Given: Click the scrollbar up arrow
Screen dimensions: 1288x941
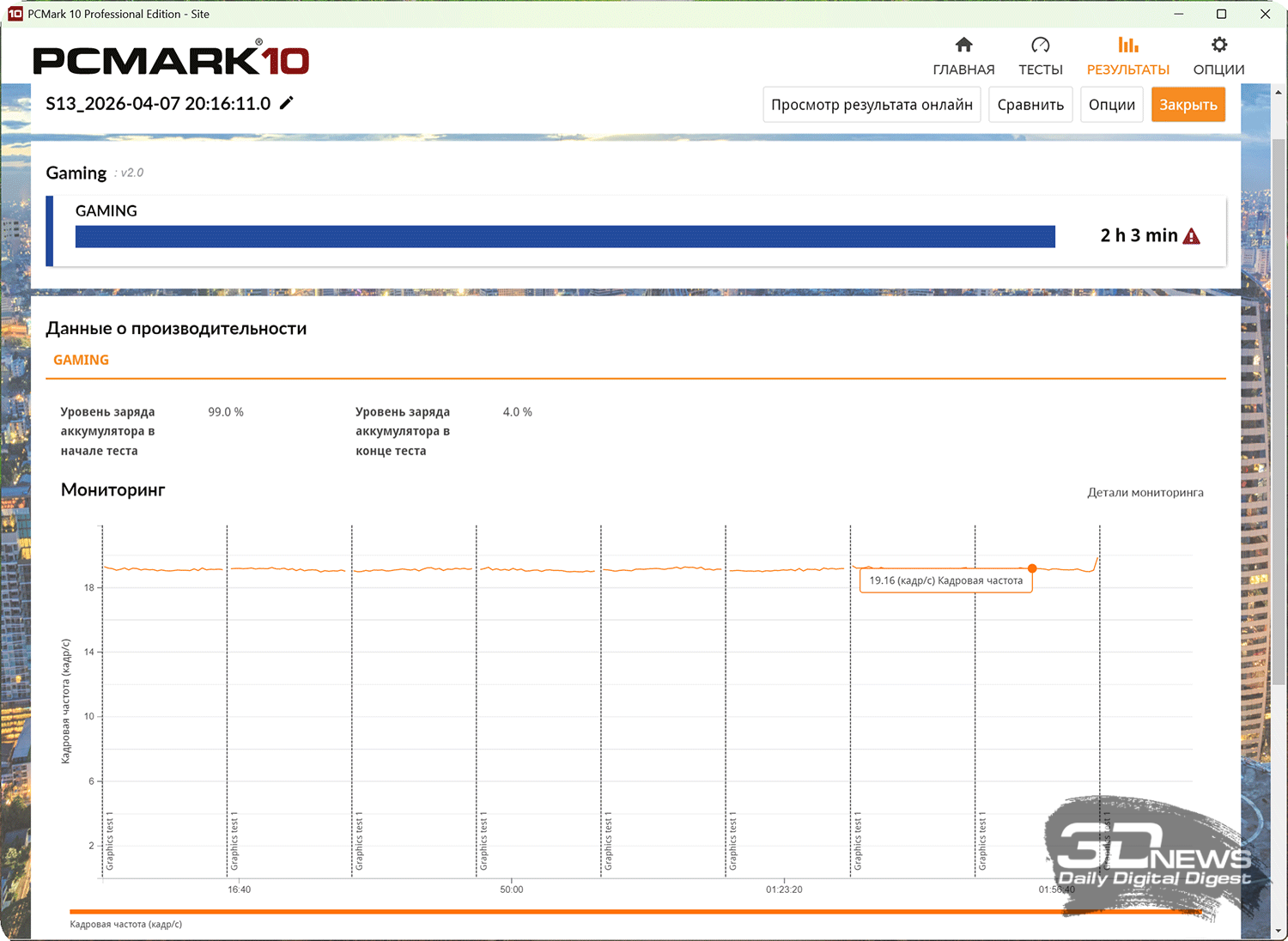Looking at the screenshot, I should (x=1279, y=92).
